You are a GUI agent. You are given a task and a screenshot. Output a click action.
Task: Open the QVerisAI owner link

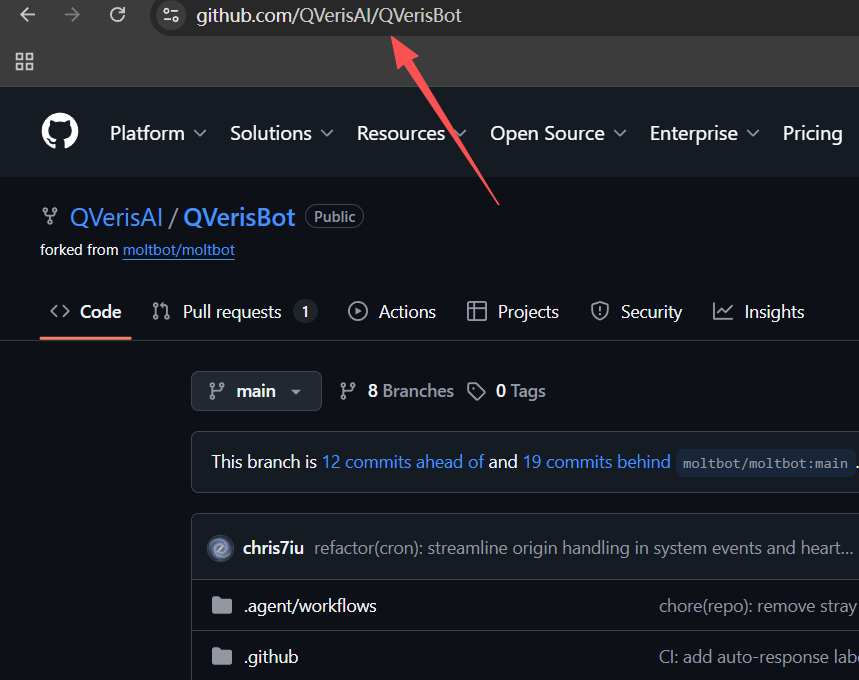[116, 218]
